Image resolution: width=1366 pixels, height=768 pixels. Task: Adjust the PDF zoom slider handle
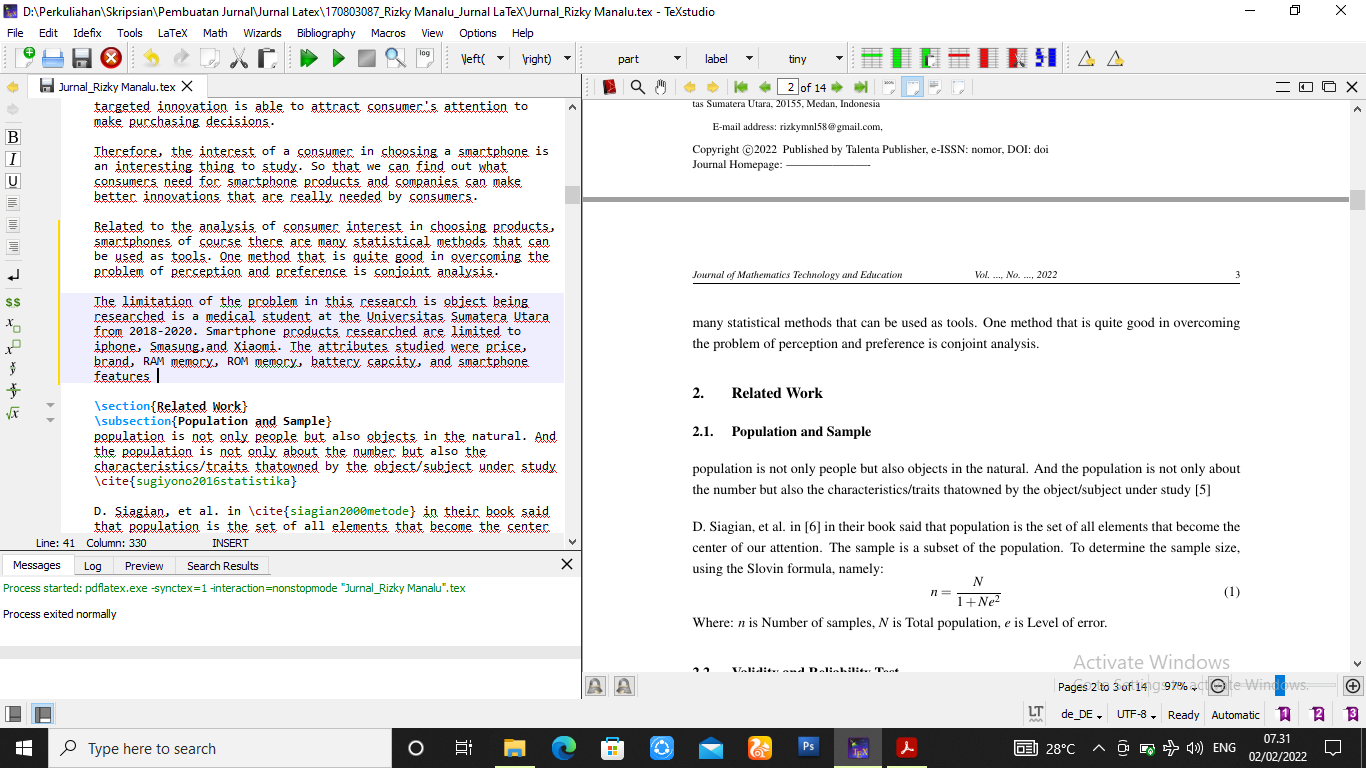click(1280, 686)
